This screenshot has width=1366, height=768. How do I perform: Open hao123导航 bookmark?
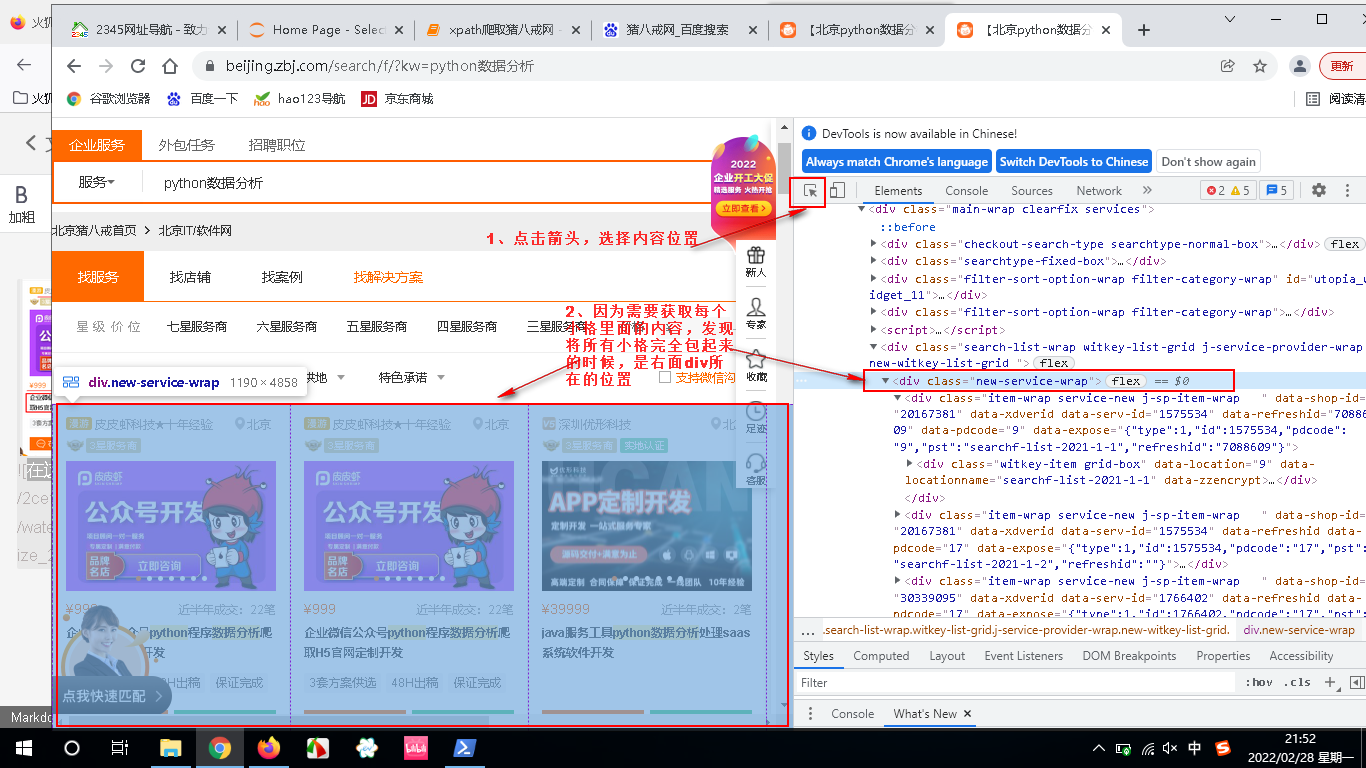[x=300, y=99]
